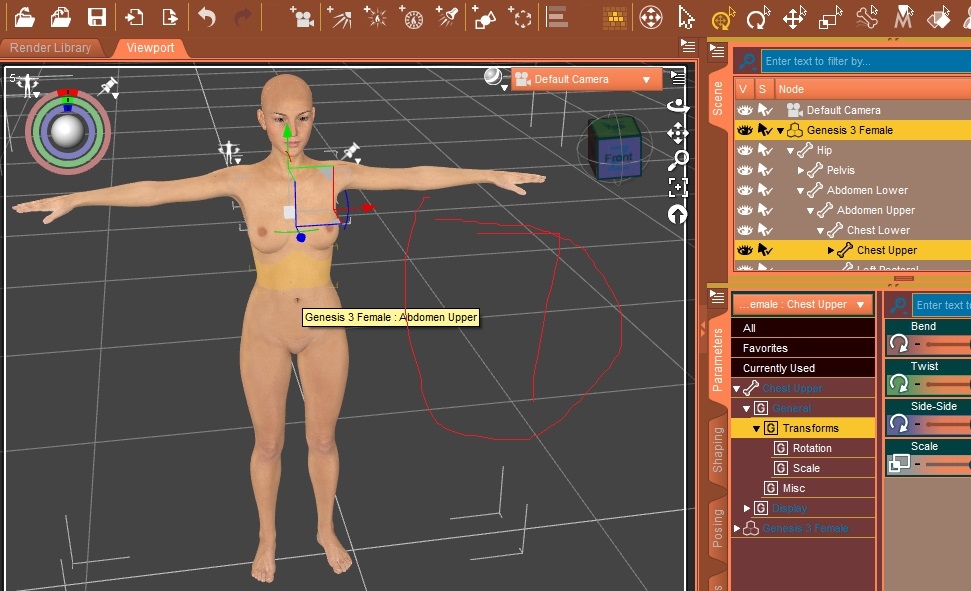Open the Default Camera view dropdown
Image resolution: width=971 pixels, height=591 pixels.
point(646,79)
